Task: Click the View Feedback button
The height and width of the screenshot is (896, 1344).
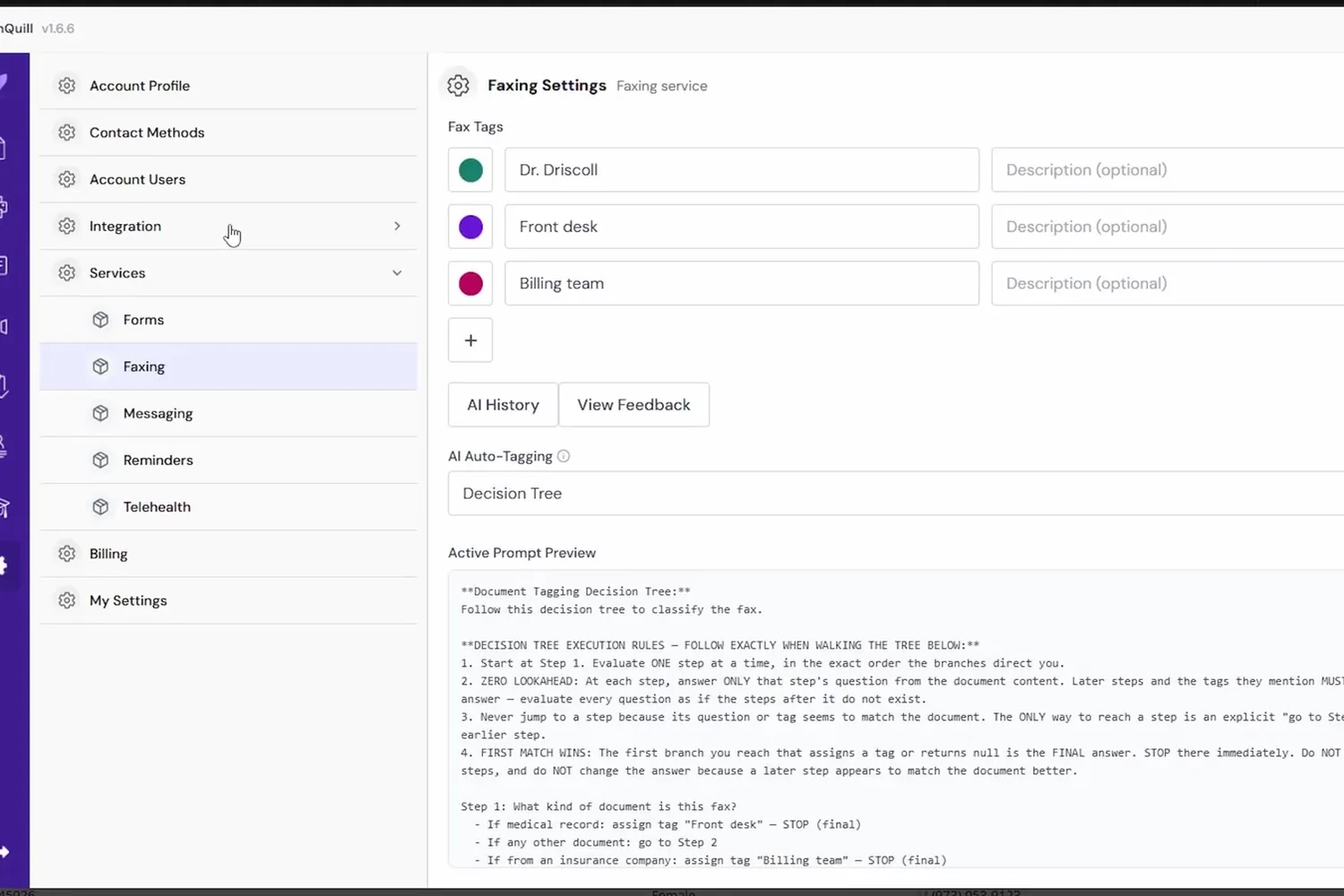Action: [x=633, y=405]
